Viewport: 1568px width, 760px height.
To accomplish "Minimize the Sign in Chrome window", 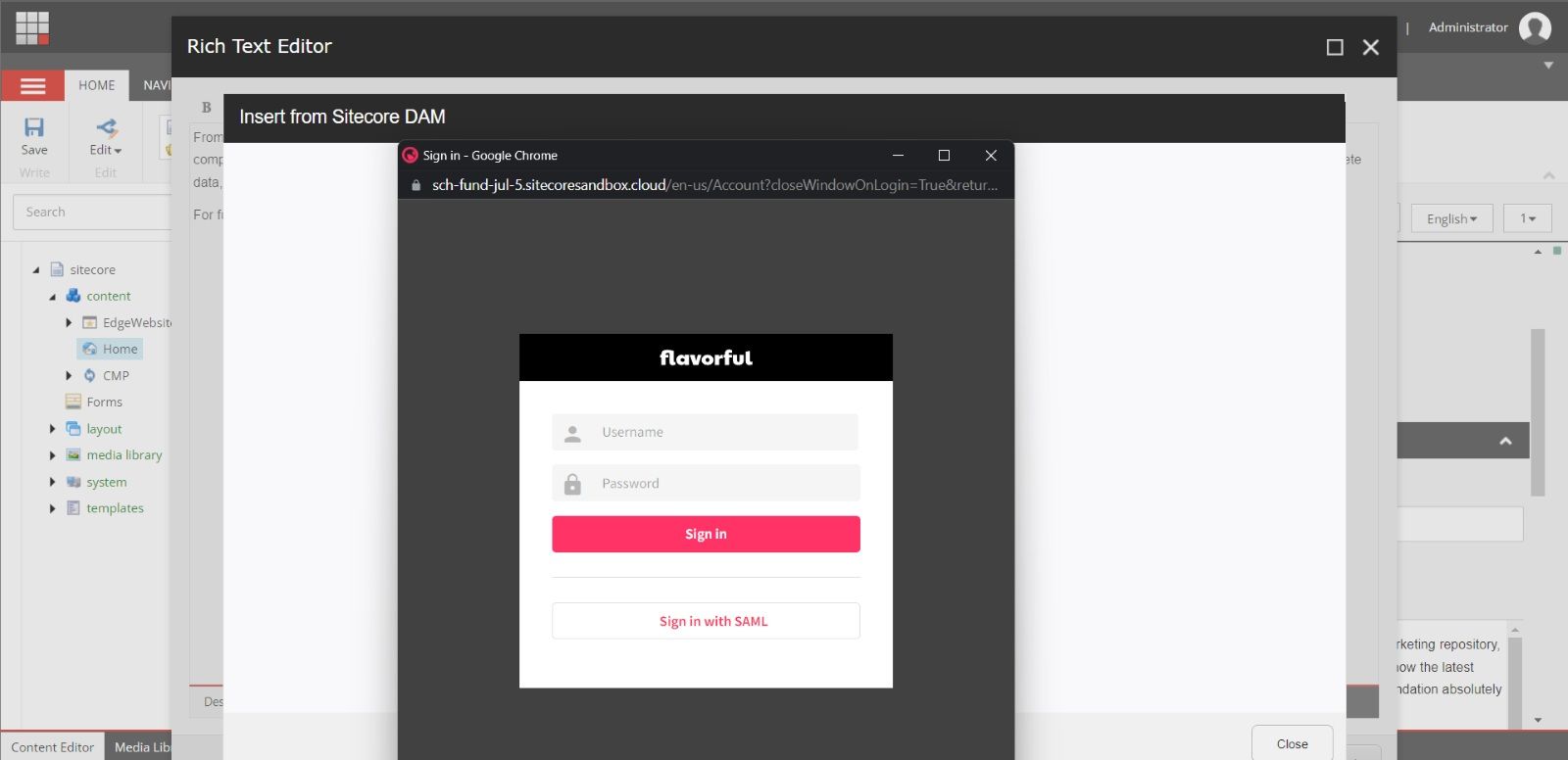I will (898, 155).
